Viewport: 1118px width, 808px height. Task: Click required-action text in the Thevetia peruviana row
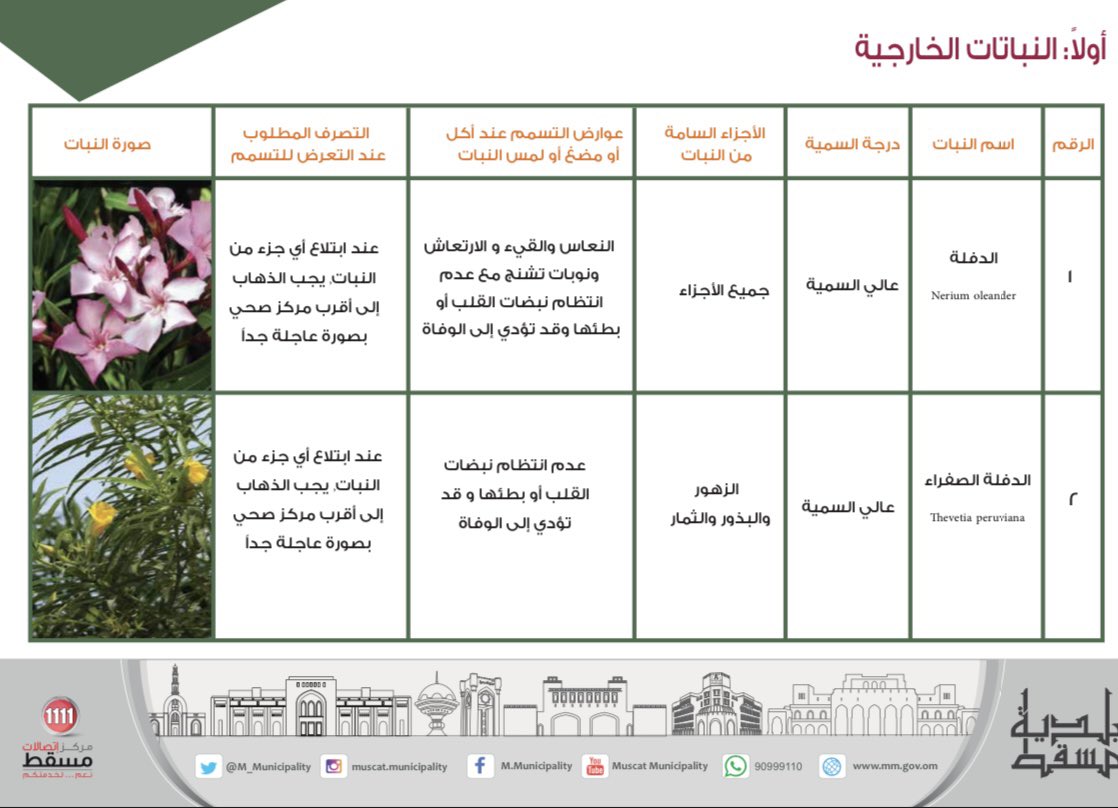(308, 499)
